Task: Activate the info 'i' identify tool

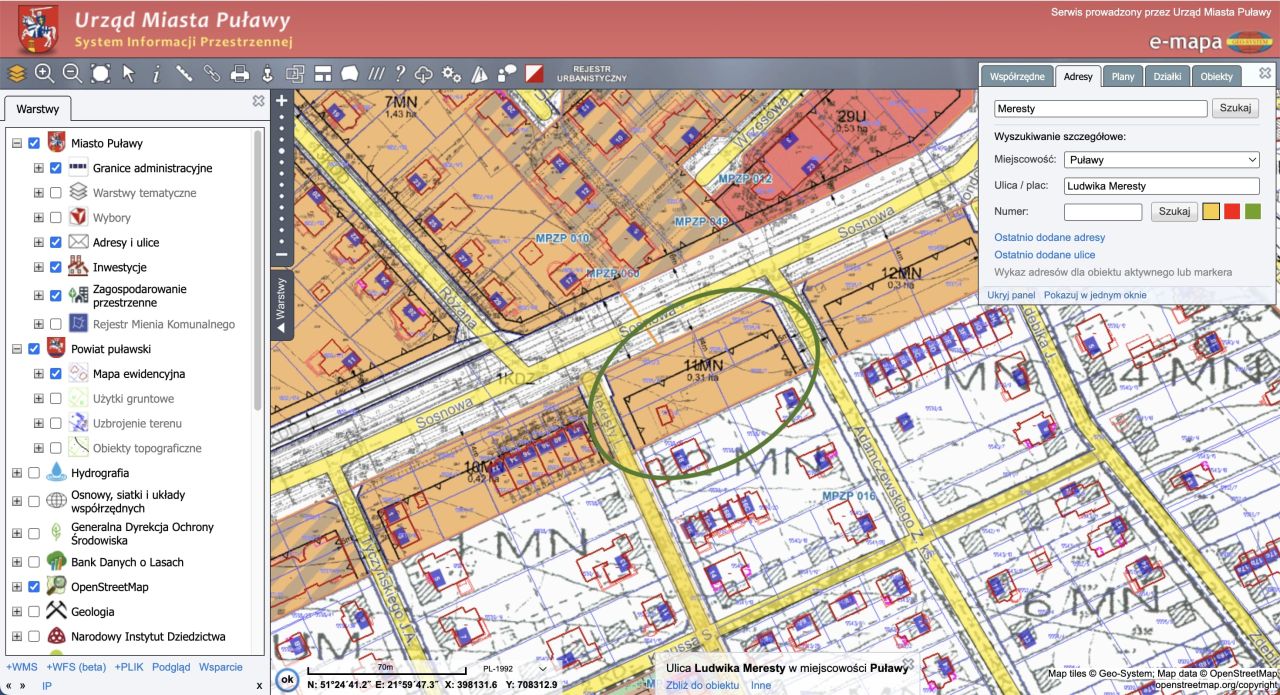Action: click(156, 73)
